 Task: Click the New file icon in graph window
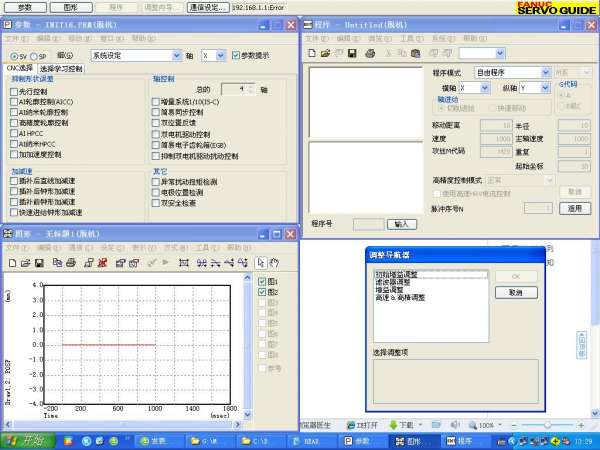tap(11, 263)
